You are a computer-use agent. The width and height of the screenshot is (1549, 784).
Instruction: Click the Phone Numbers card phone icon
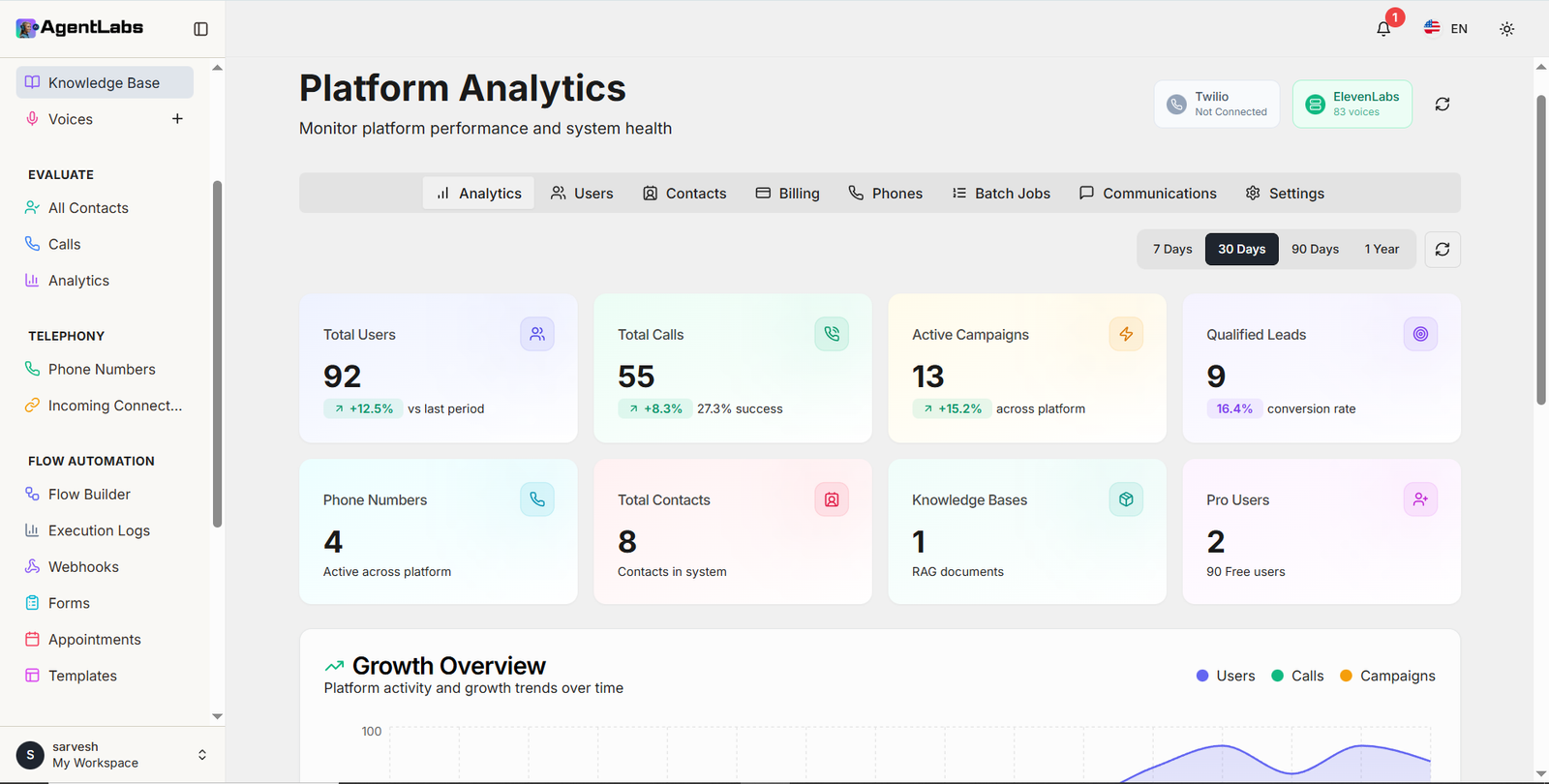(x=537, y=499)
